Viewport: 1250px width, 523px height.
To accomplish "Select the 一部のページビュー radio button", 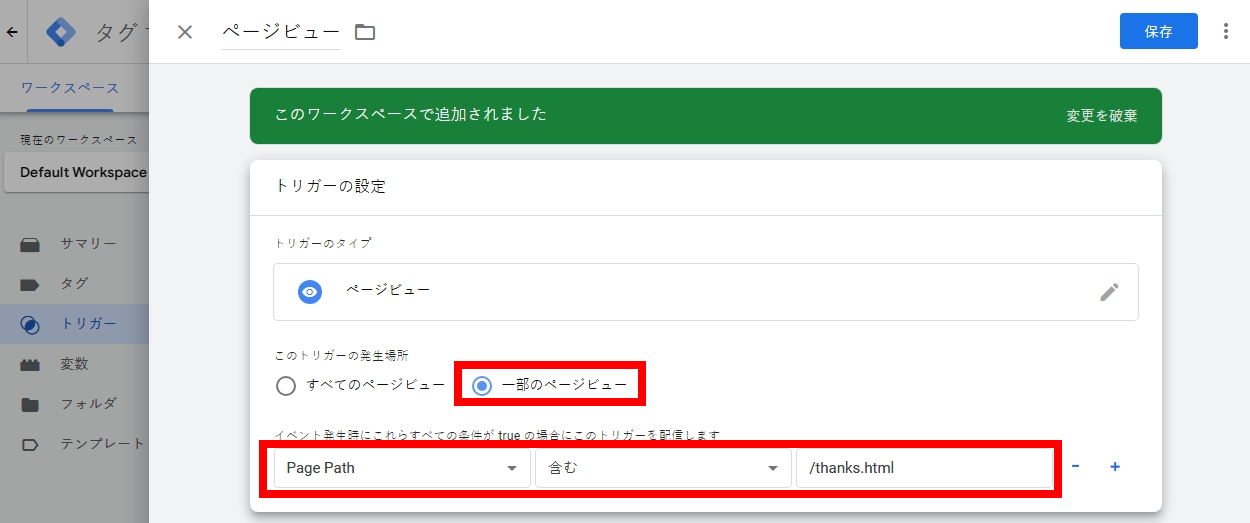I will pyautogui.click(x=482, y=385).
